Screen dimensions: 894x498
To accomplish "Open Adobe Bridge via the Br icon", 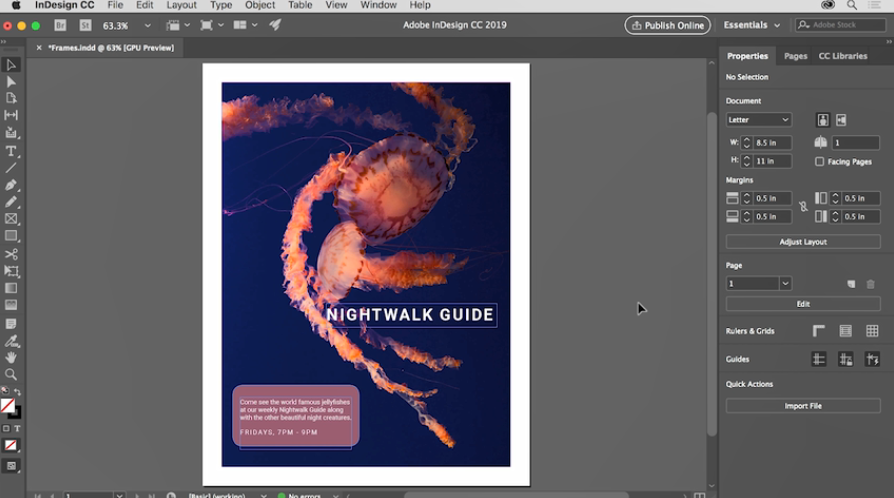I will click(61, 25).
